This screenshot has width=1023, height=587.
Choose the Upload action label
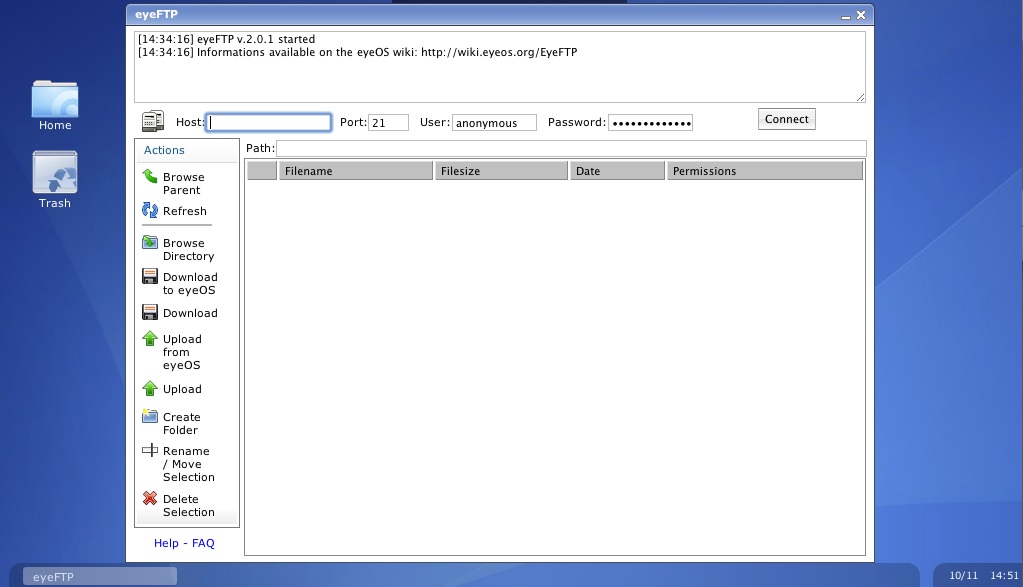coord(182,389)
